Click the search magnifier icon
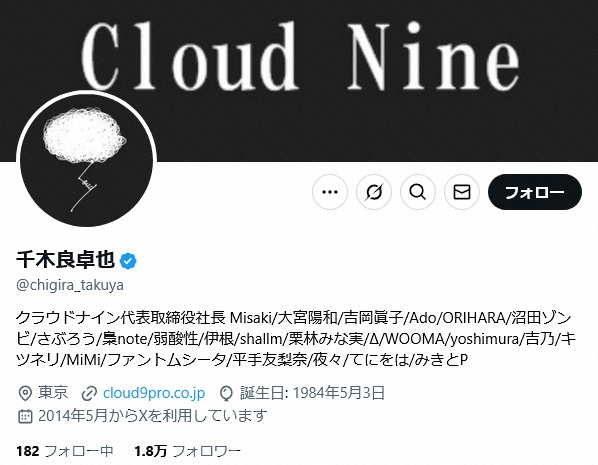598x465 pixels. (418, 192)
